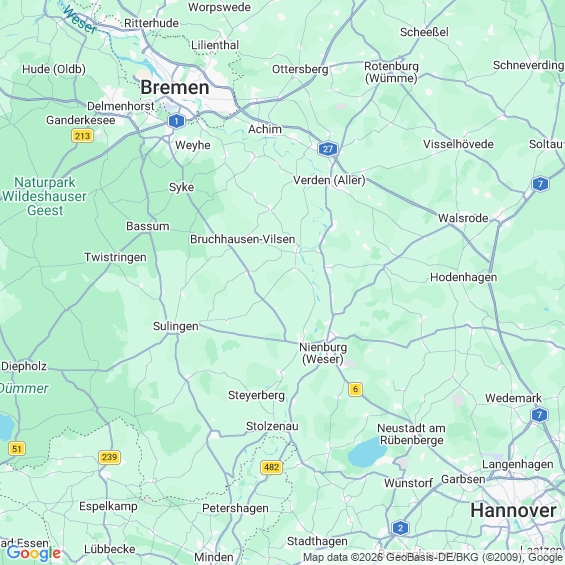The image size is (565, 565).
Task: Select the Hannover city label
Action: click(x=513, y=511)
